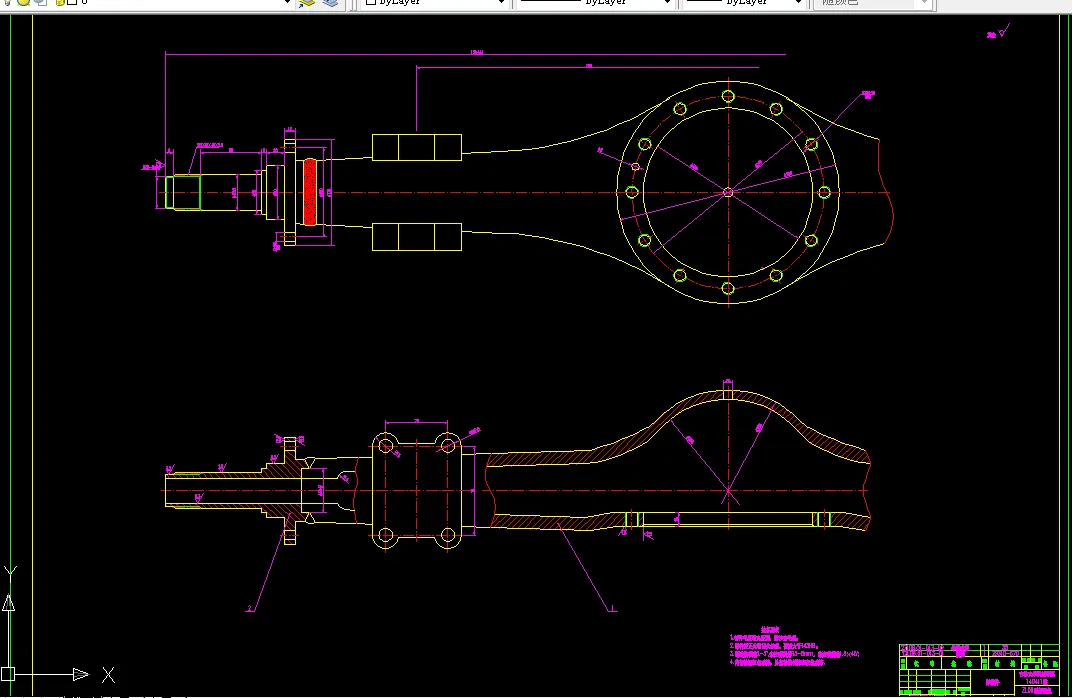Select the longest overall length dimension text

[x=477, y=52]
